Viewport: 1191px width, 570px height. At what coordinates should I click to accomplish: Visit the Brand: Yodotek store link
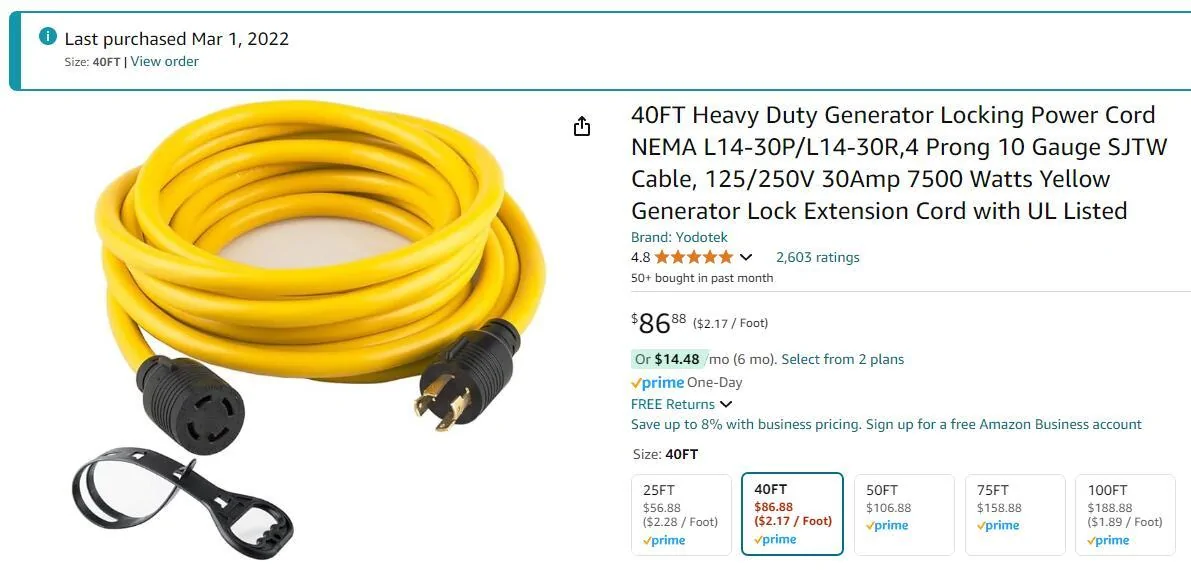pos(679,237)
